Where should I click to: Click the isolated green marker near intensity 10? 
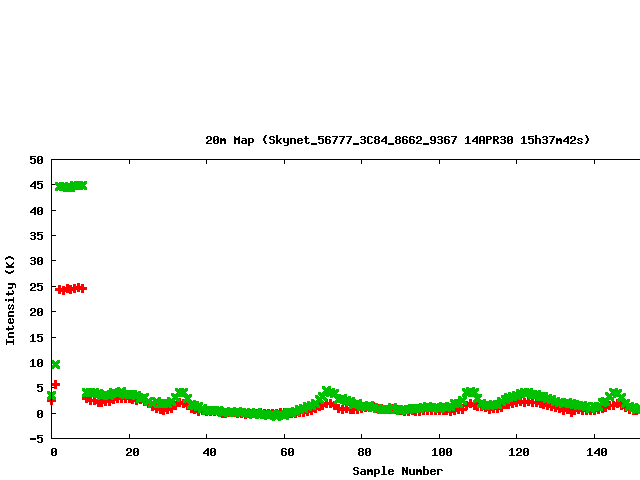click(56, 364)
